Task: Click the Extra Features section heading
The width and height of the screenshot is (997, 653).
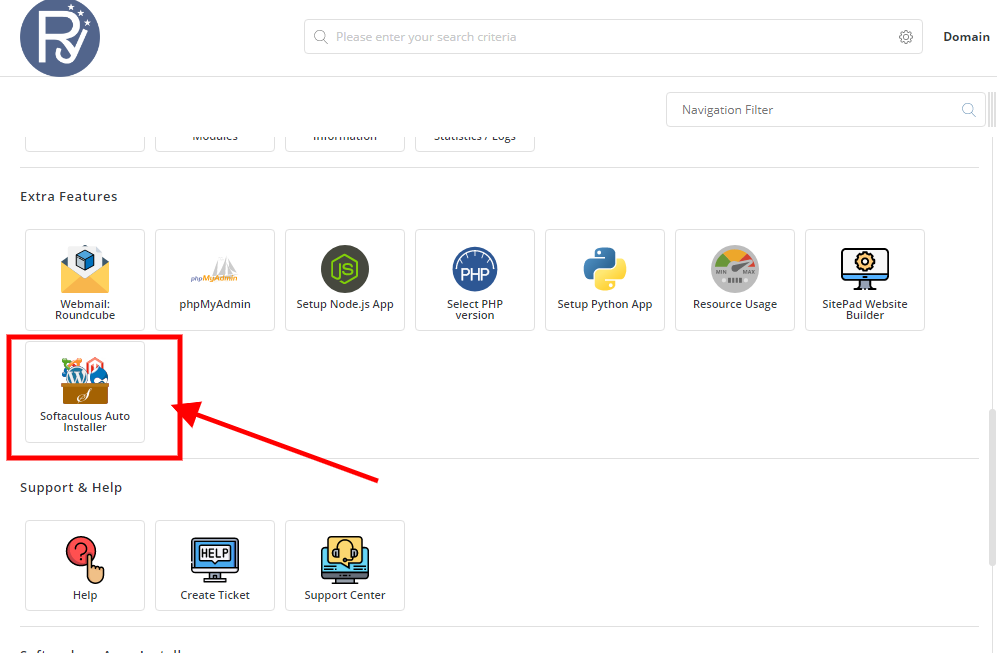Action: [x=69, y=196]
